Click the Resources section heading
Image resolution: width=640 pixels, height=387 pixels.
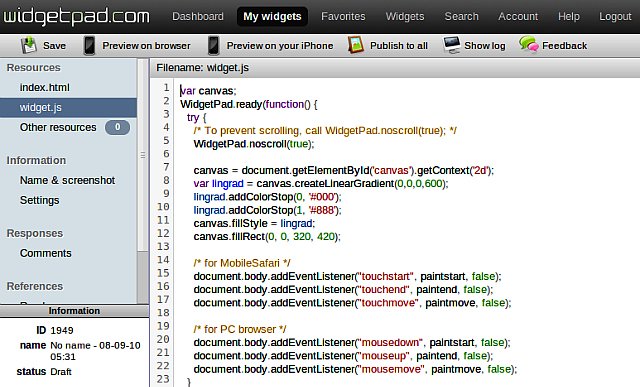(33, 67)
